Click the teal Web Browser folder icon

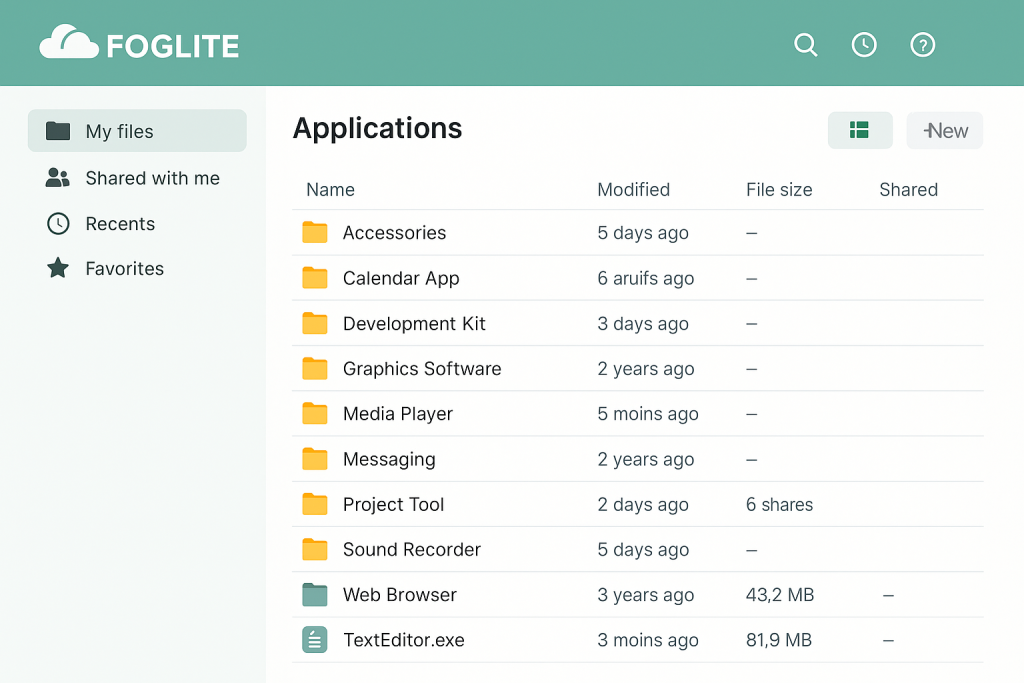(315, 595)
